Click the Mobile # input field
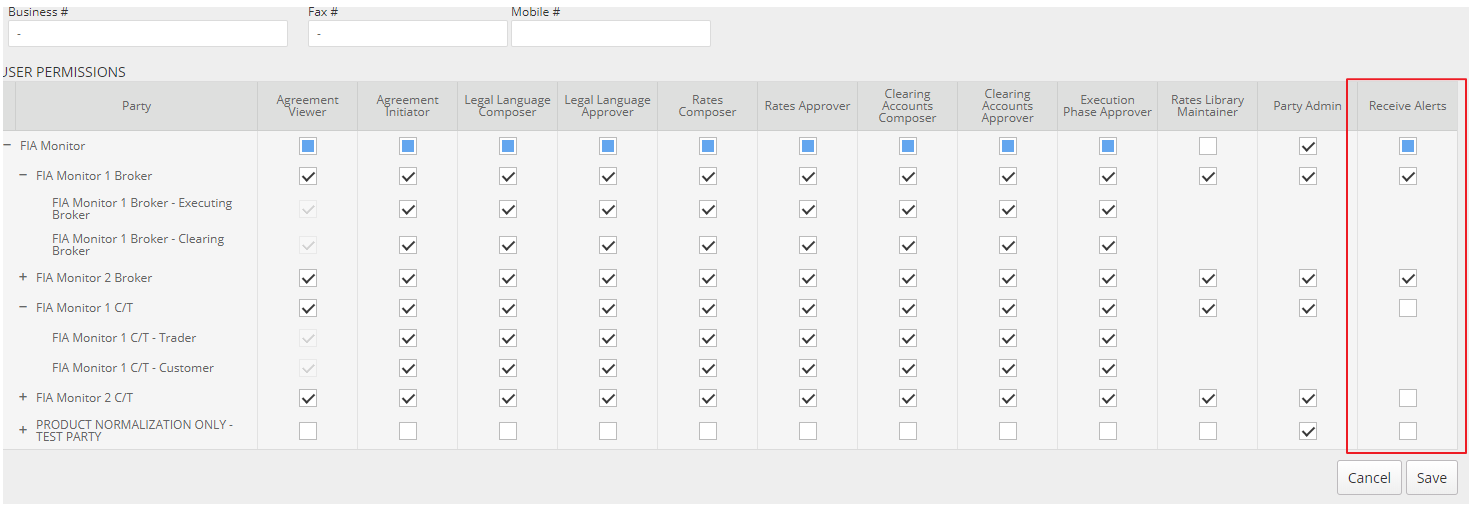1476x514 pixels. [611, 34]
